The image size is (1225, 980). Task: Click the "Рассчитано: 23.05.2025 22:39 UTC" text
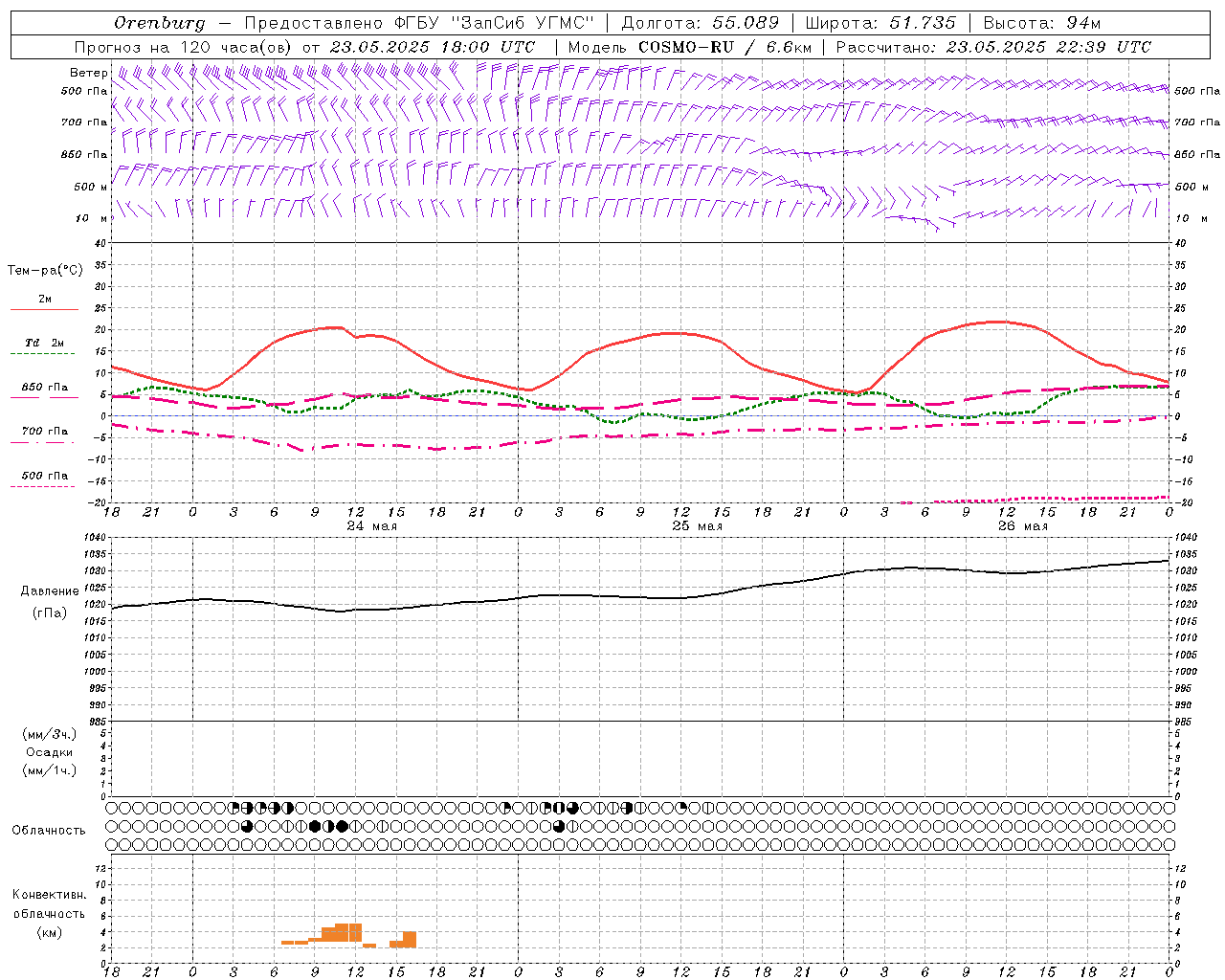[x=993, y=47]
